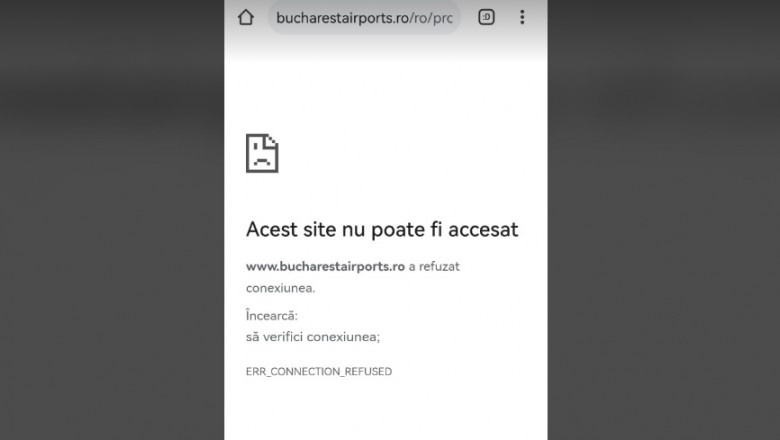Click the blank white area below the error code

(x=386, y=410)
